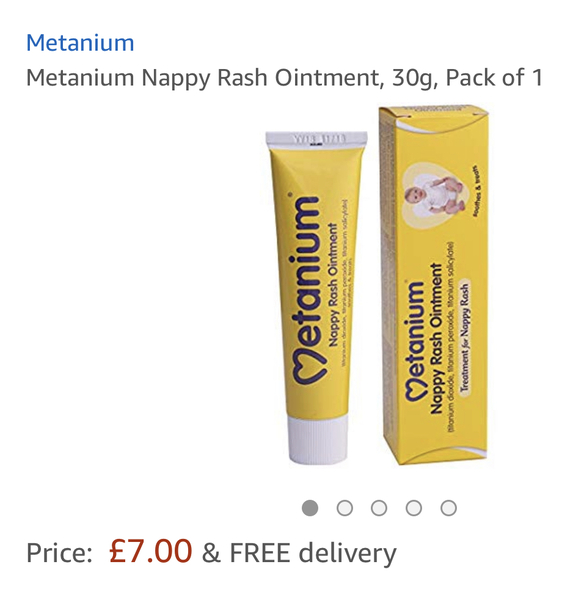This screenshot has height=600, width=584.
Task: Click the baby picture on the box
Action: [435, 194]
